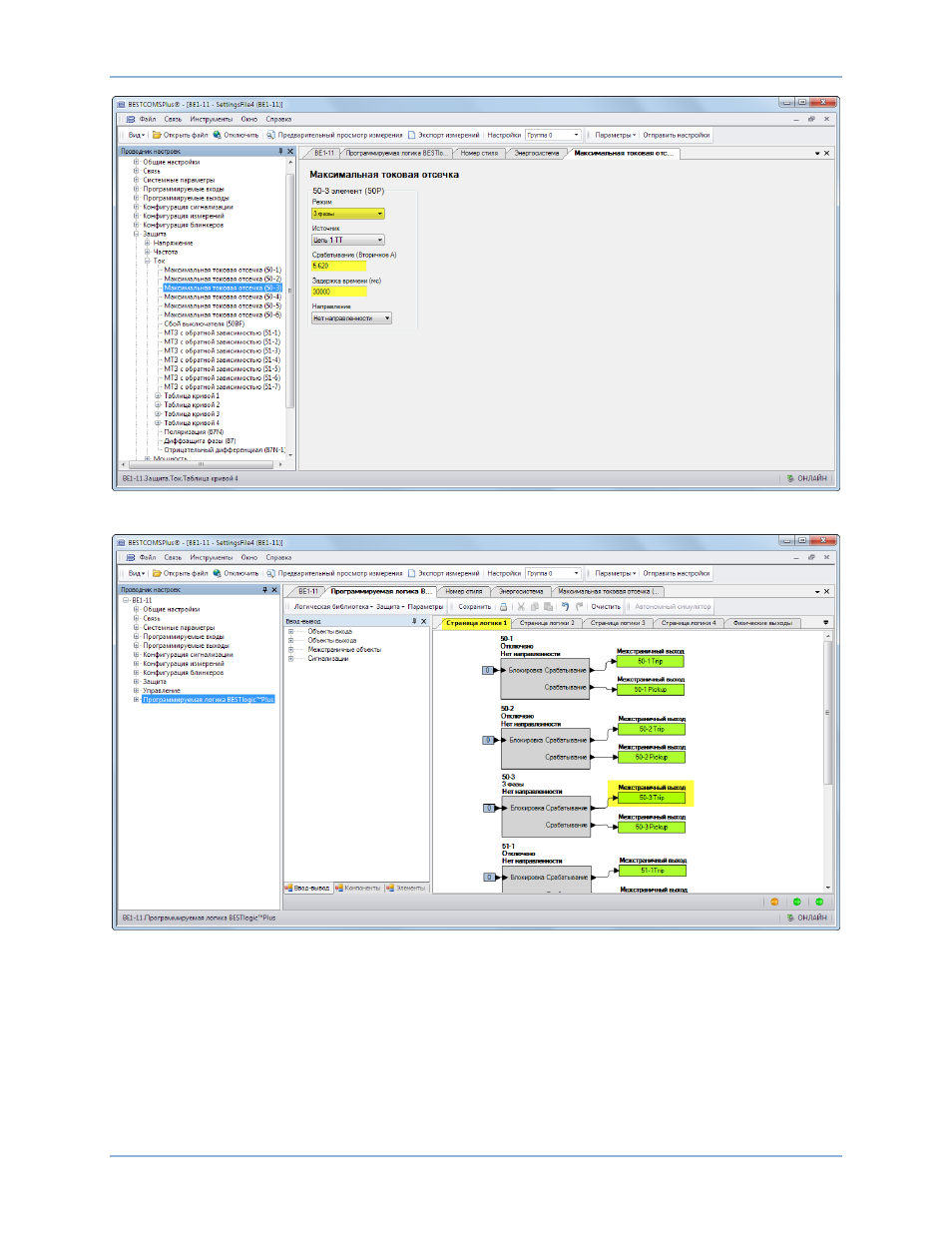Open Инструменты menu in top window

click(212, 119)
